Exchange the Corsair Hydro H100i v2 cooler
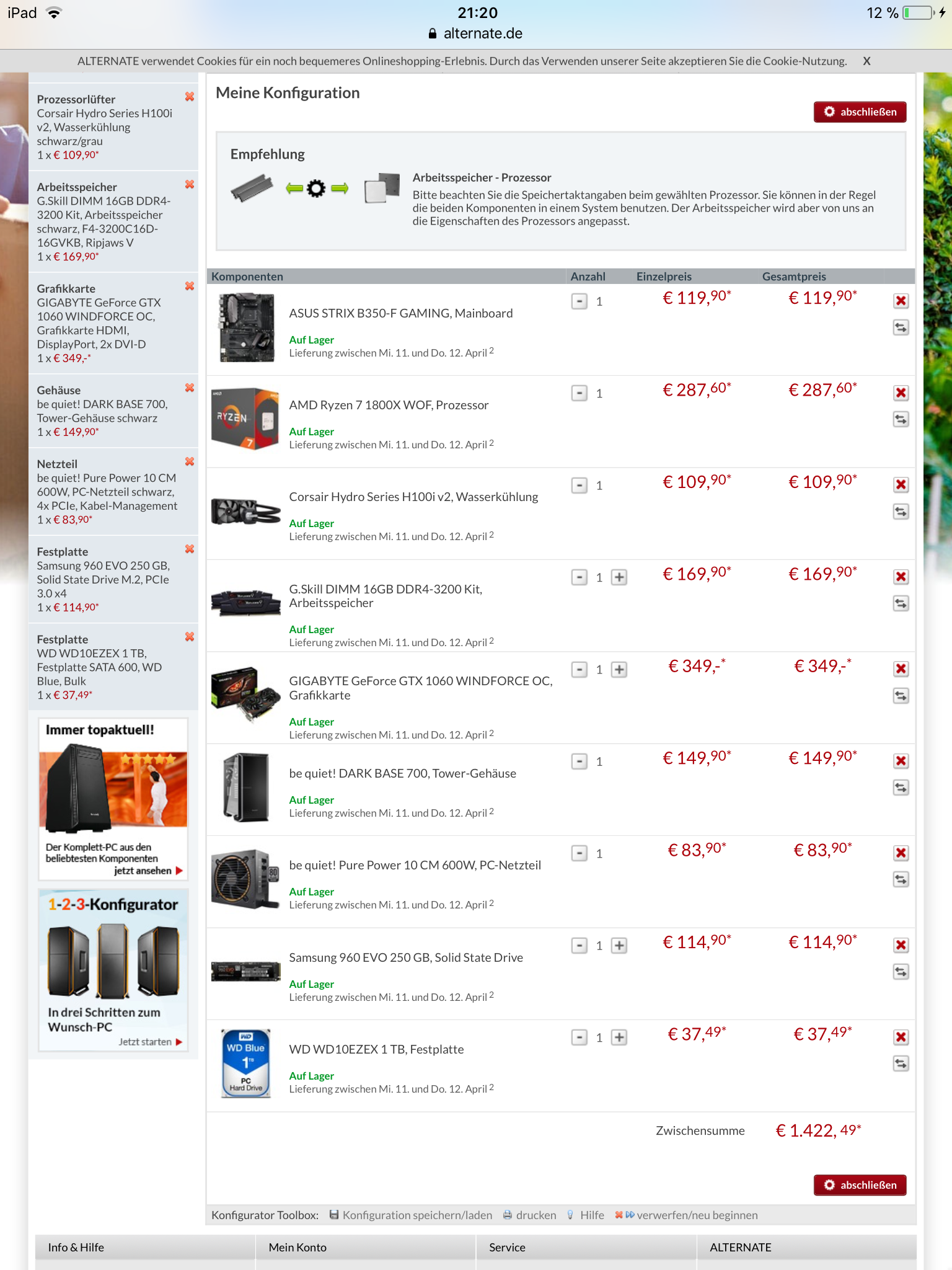This screenshot has height=1270, width=952. coord(901,512)
